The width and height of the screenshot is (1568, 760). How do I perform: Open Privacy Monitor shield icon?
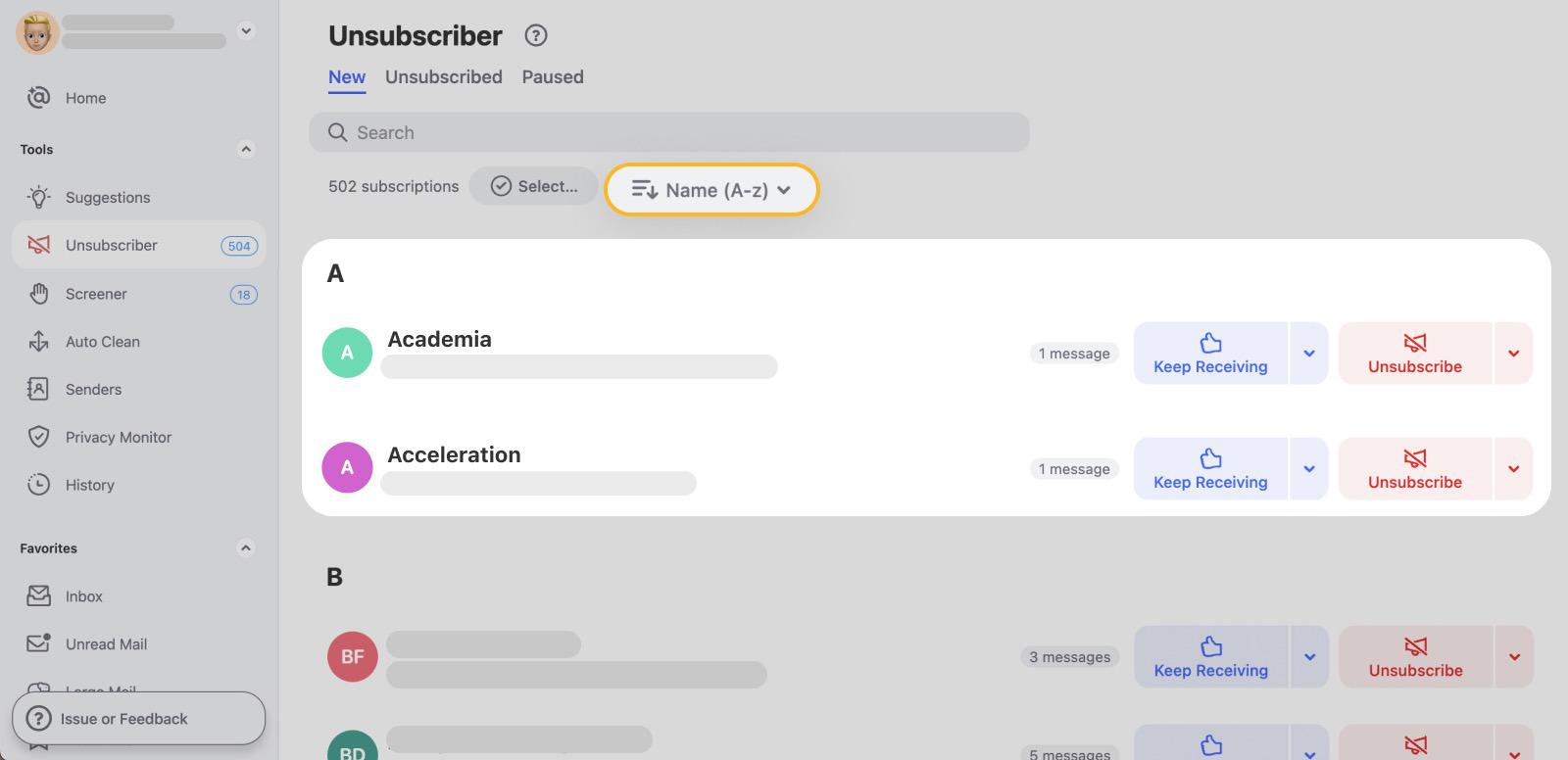pyautogui.click(x=37, y=437)
